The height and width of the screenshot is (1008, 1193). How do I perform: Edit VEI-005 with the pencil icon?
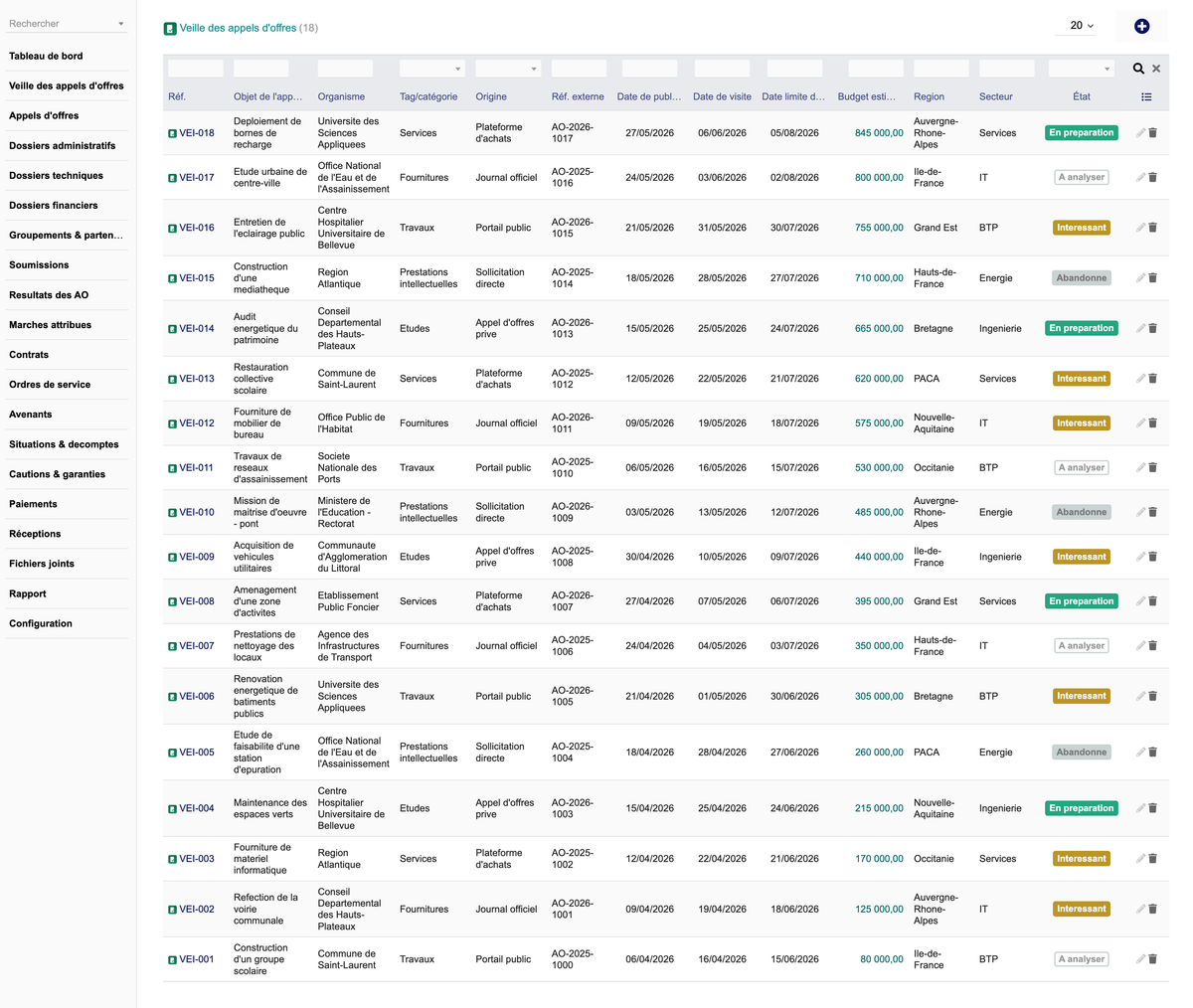click(x=1141, y=753)
